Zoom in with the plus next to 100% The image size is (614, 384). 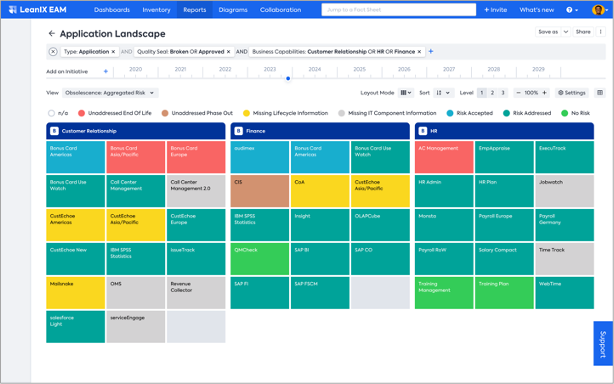544,93
